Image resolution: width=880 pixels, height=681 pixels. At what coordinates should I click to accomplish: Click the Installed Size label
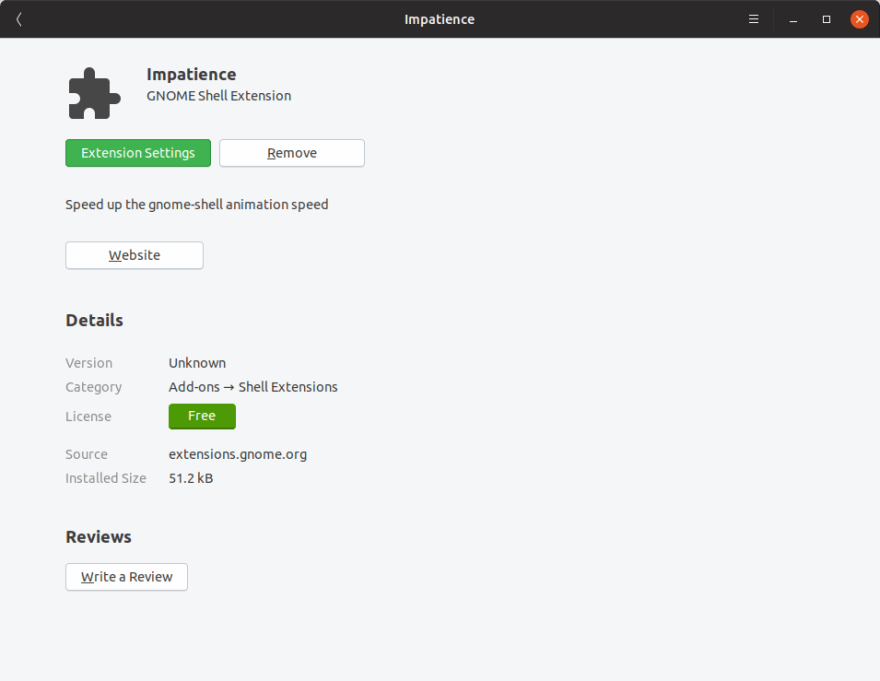click(106, 478)
